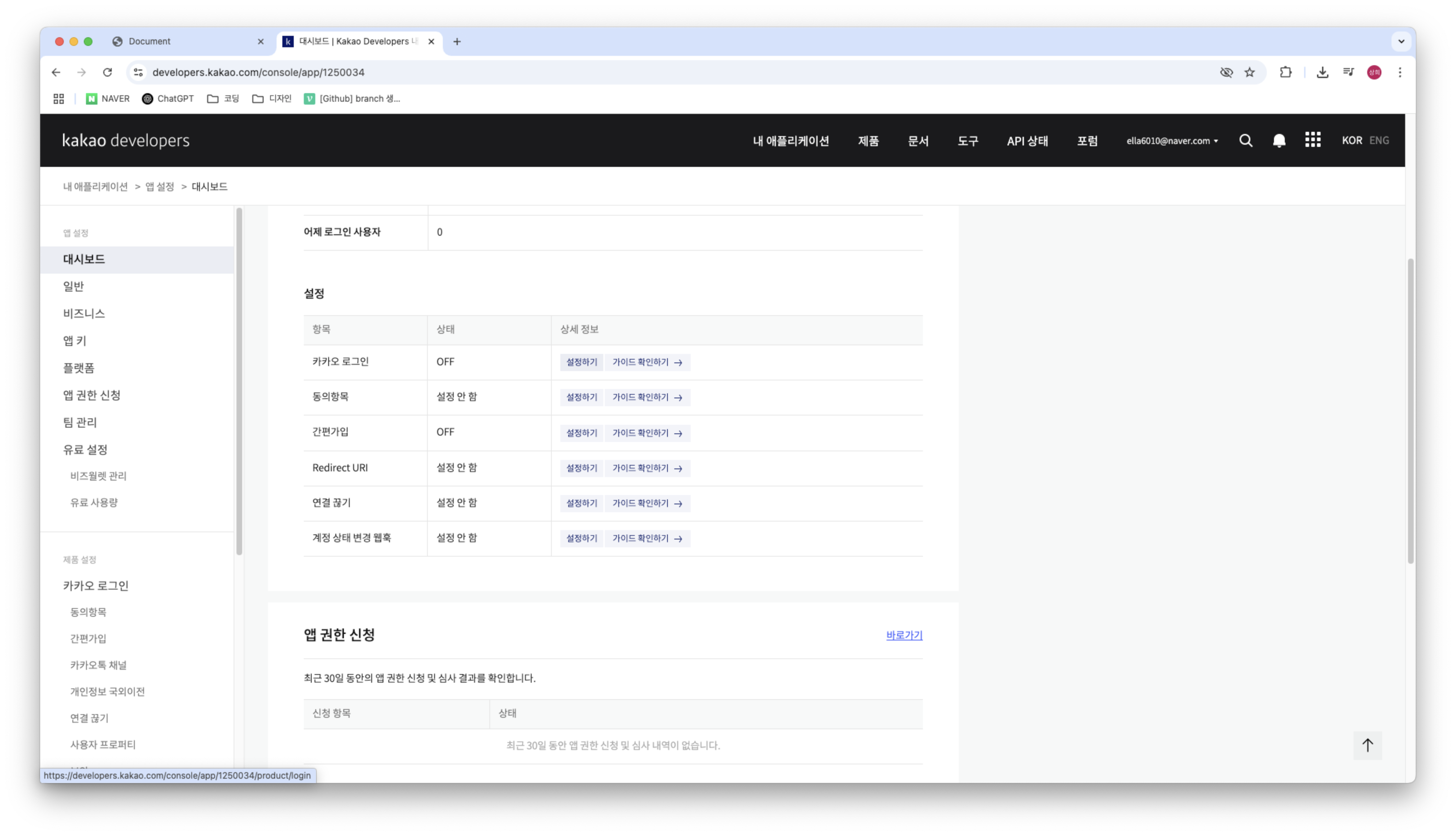Open the notifications bell
The width and height of the screenshot is (1456, 836).
pos(1279,141)
